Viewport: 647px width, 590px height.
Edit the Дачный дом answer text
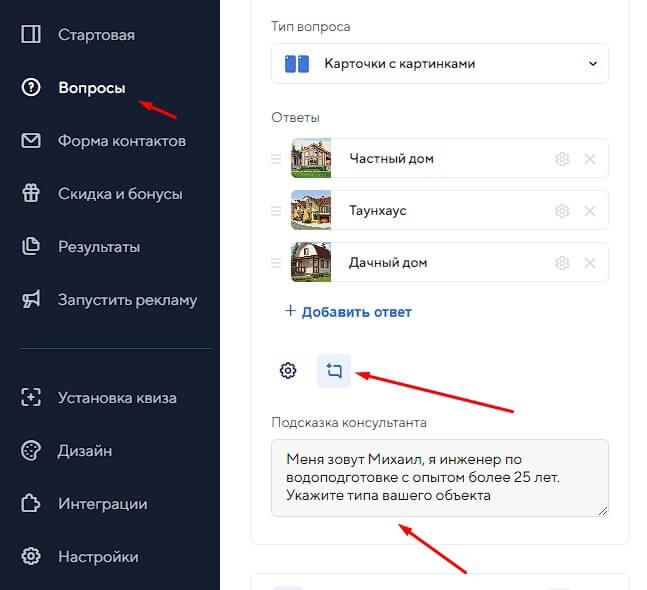pos(388,263)
